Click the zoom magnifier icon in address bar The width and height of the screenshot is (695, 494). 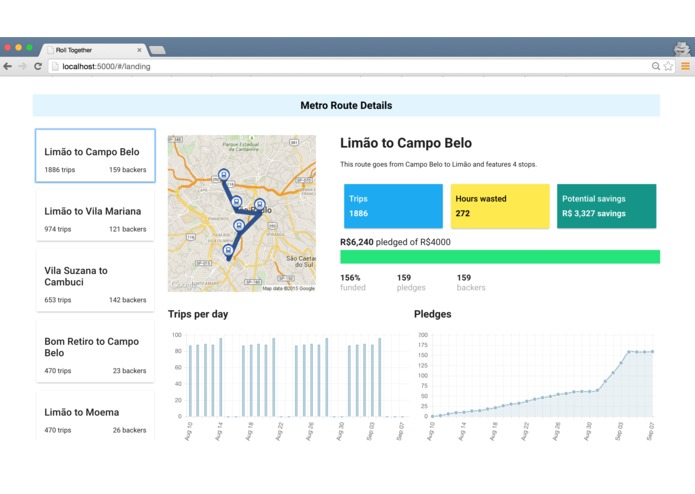[656, 66]
